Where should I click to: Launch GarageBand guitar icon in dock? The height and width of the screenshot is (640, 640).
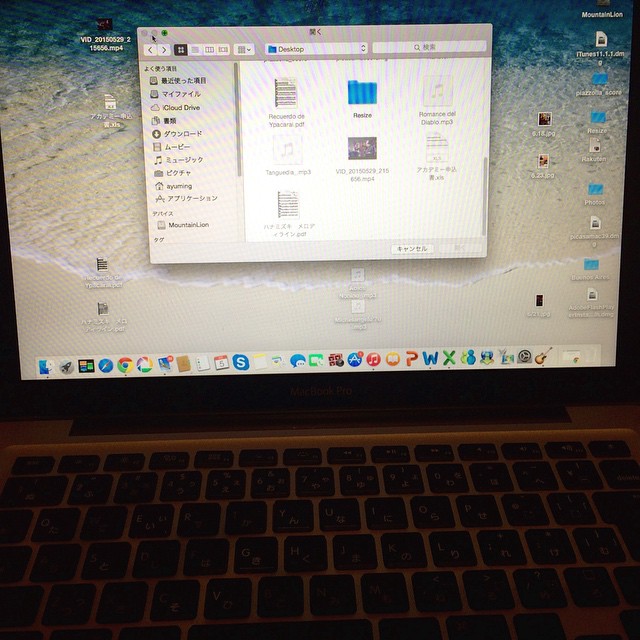[544, 356]
